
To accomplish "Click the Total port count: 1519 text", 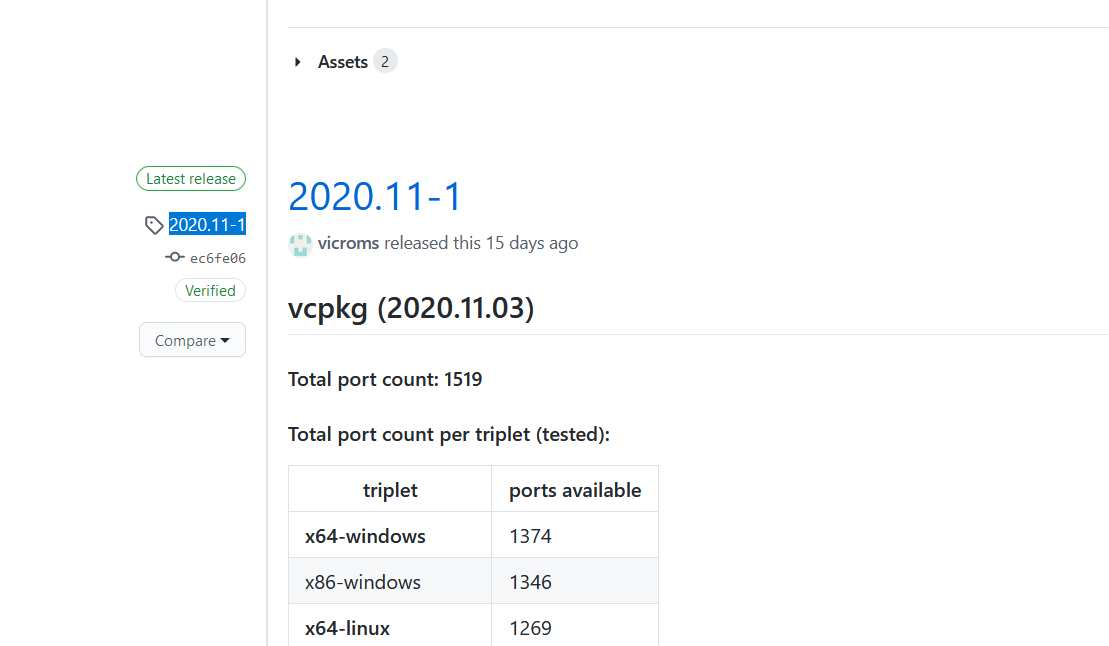I will [x=384, y=379].
